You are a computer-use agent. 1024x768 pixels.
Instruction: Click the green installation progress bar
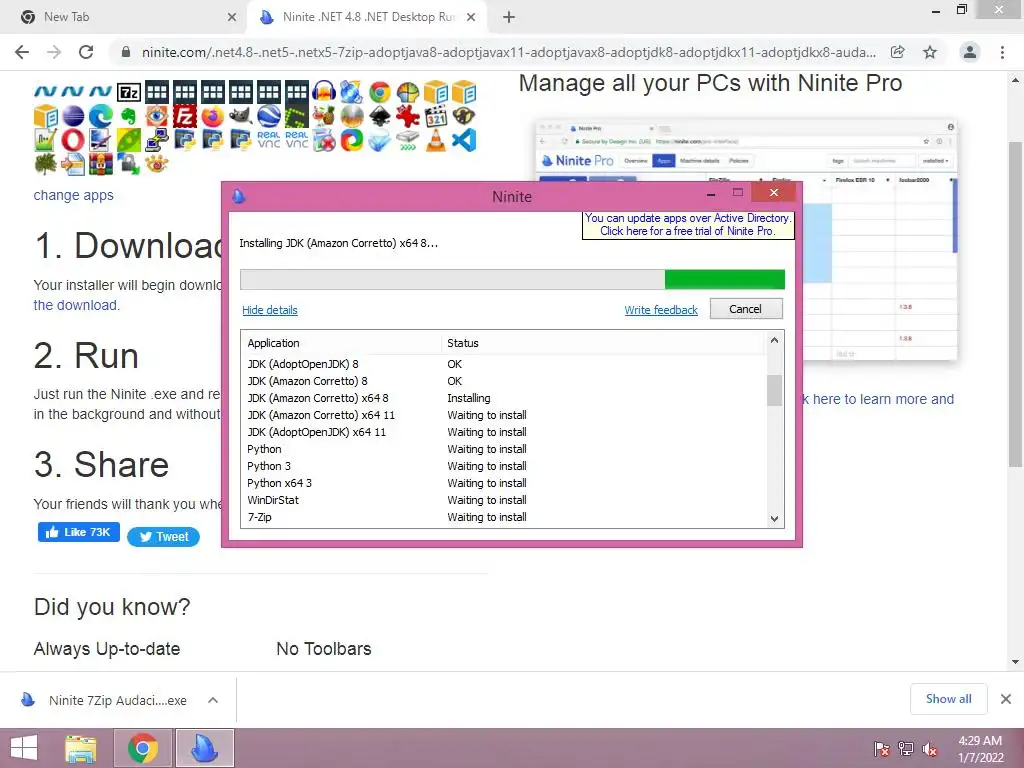click(x=512, y=280)
